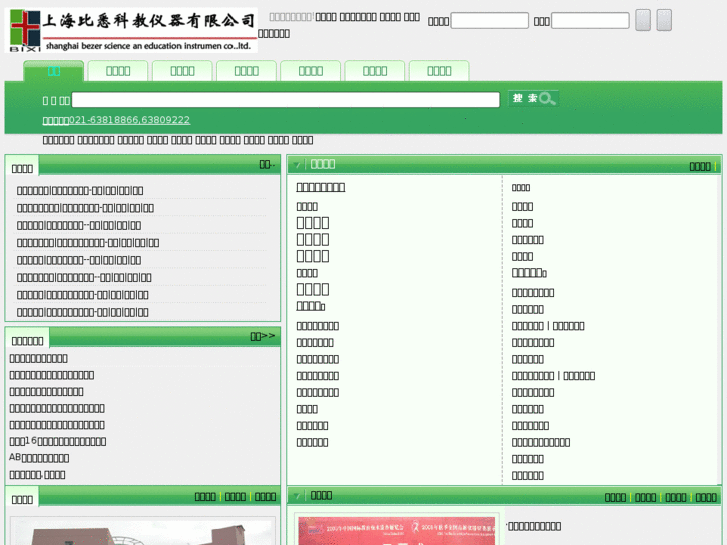Open the phone number 021-63818866,63809222 link
This screenshot has height=545, width=727.
click(x=116, y=120)
